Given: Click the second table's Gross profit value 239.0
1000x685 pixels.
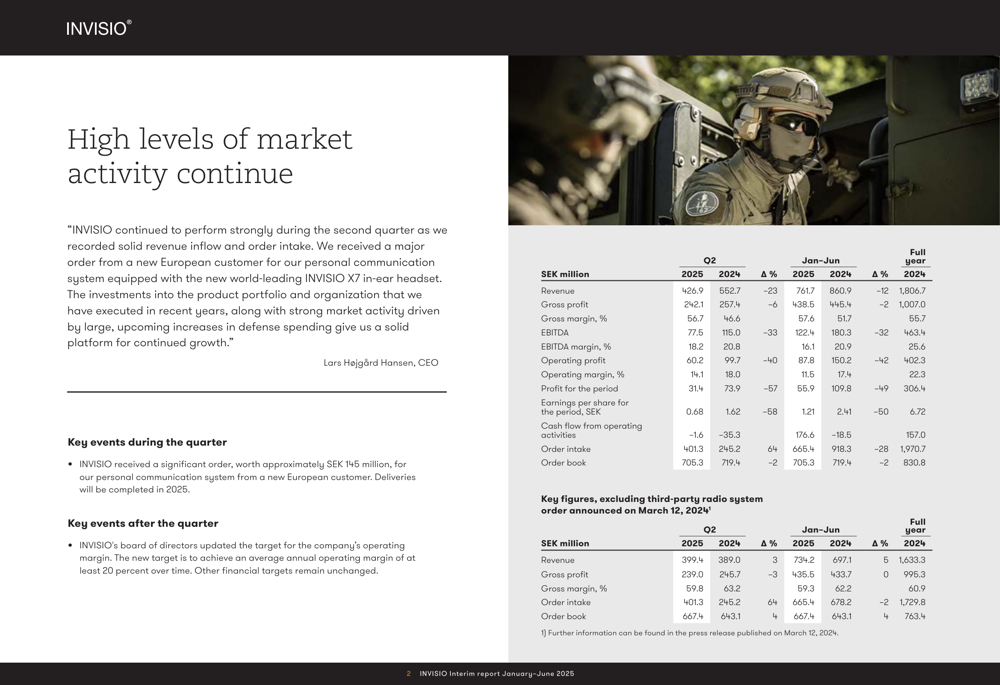Looking at the screenshot, I should coord(693,574).
